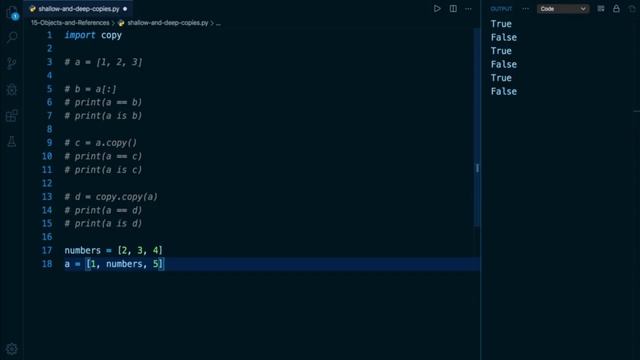
Task: Open the 15-Objects-and-References breadcrumb folder
Action: (70, 23)
